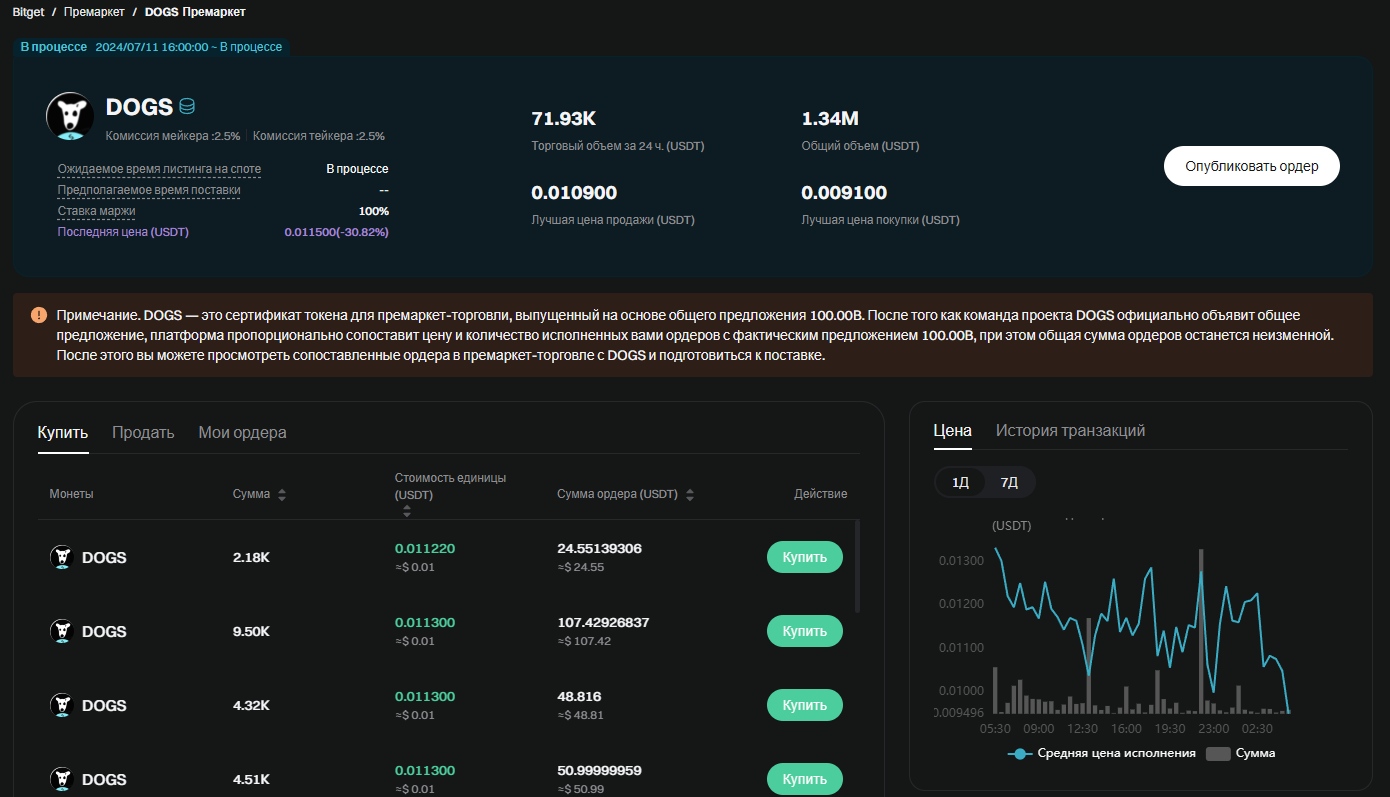Screen dimensions: 1390x797
Task: Click Купить for the 4.51K order
Action: coord(805,779)
